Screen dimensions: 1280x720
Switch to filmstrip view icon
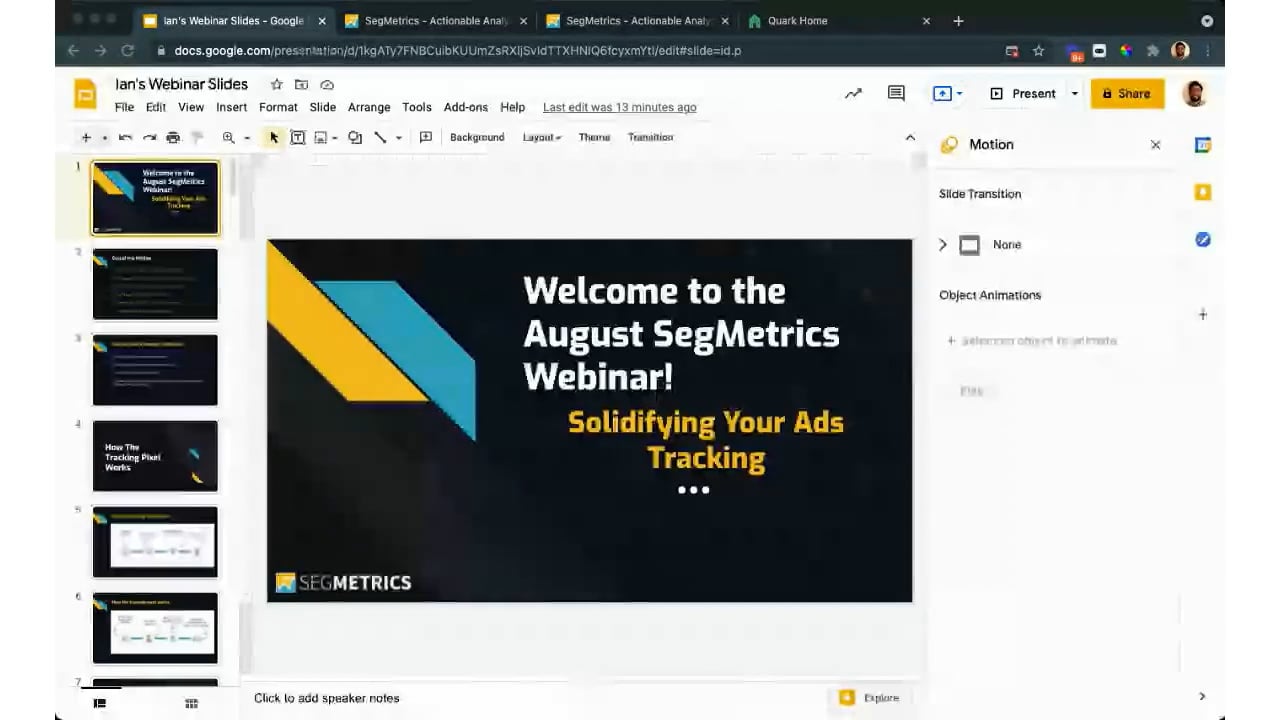click(100, 704)
